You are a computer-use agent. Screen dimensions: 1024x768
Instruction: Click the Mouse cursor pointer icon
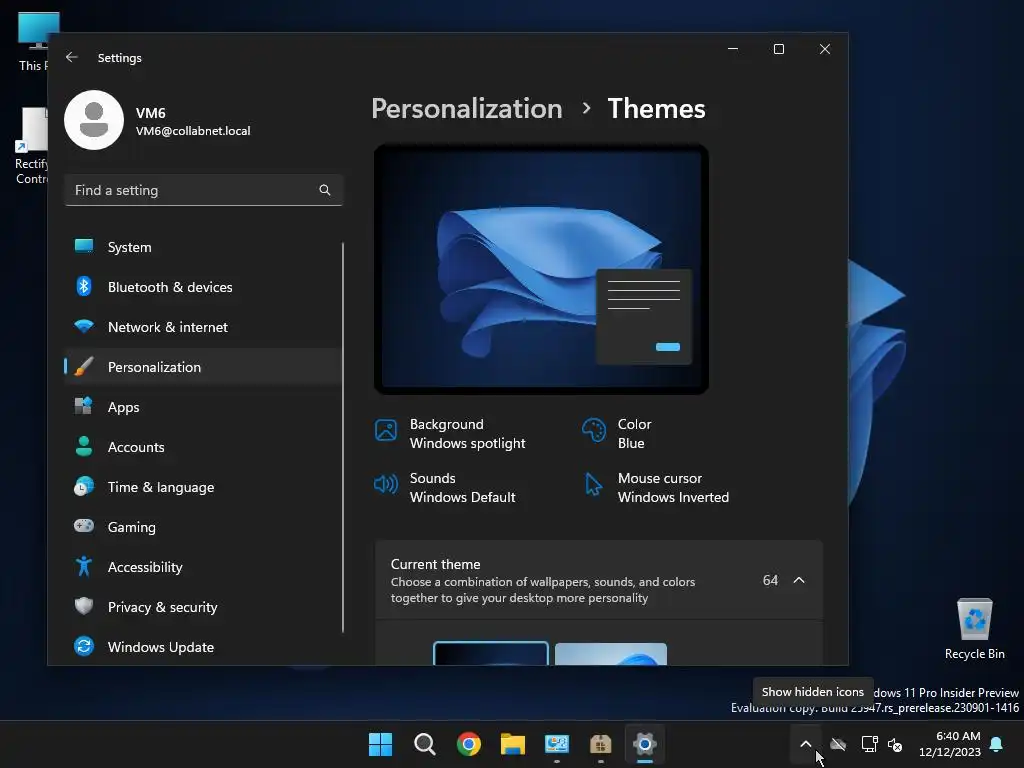pos(594,485)
